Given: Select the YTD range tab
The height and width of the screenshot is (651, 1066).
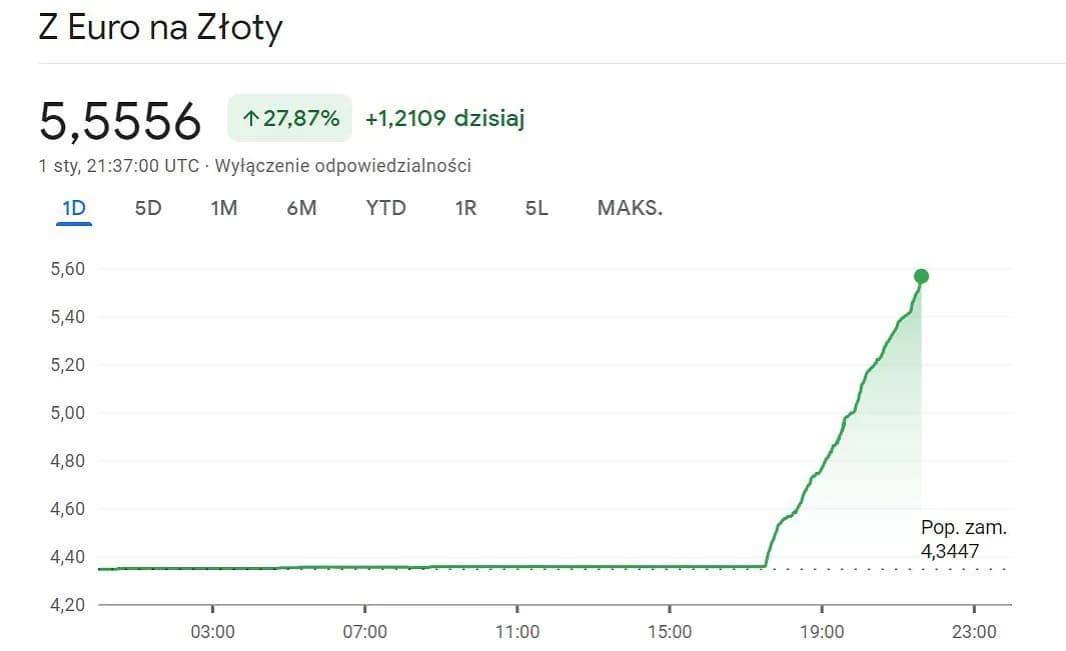Looking at the screenshot, I should pyautogui.click(x=386, y=208).
